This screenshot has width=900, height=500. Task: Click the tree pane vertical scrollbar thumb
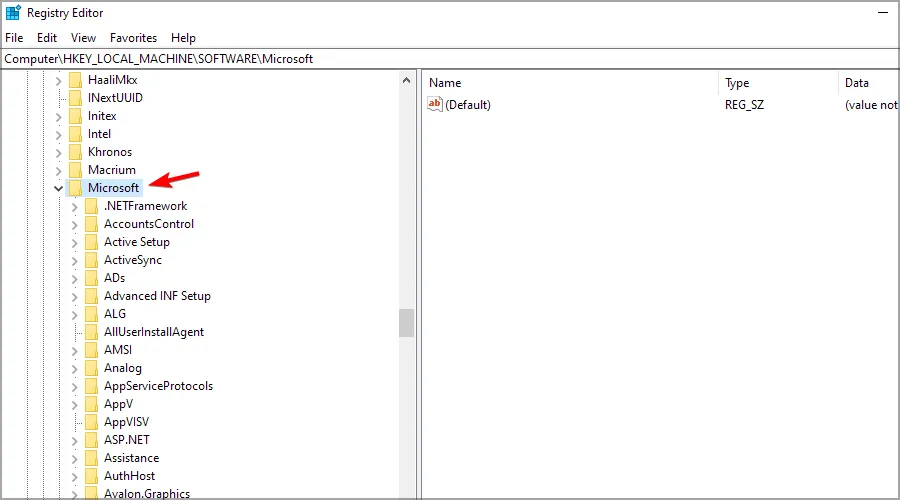[x=406, y=322]
